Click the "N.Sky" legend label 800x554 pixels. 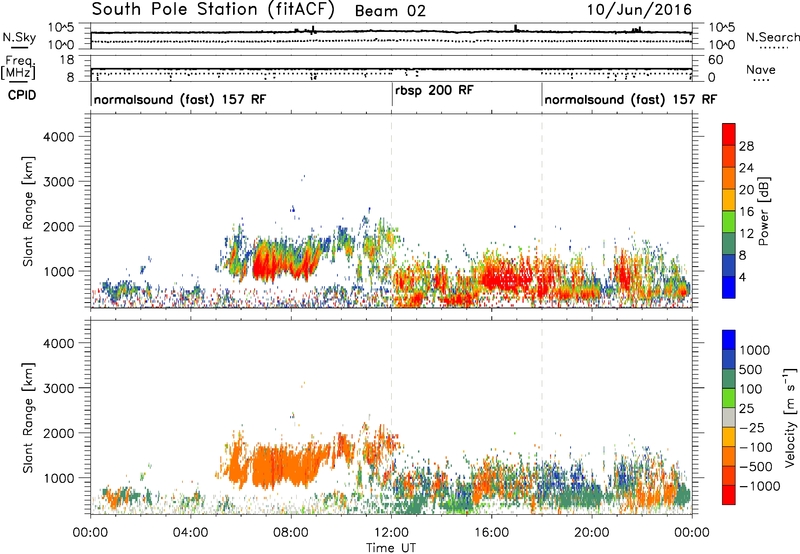point(19,37)
